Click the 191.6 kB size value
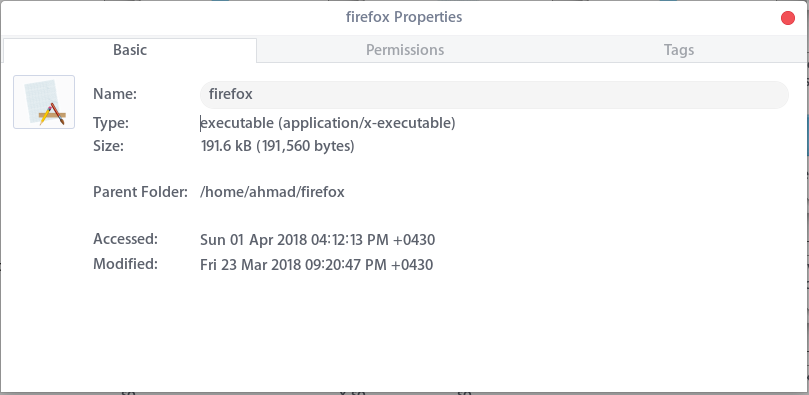The width and height of the screenshot is (809, 395). coord(226,146)
